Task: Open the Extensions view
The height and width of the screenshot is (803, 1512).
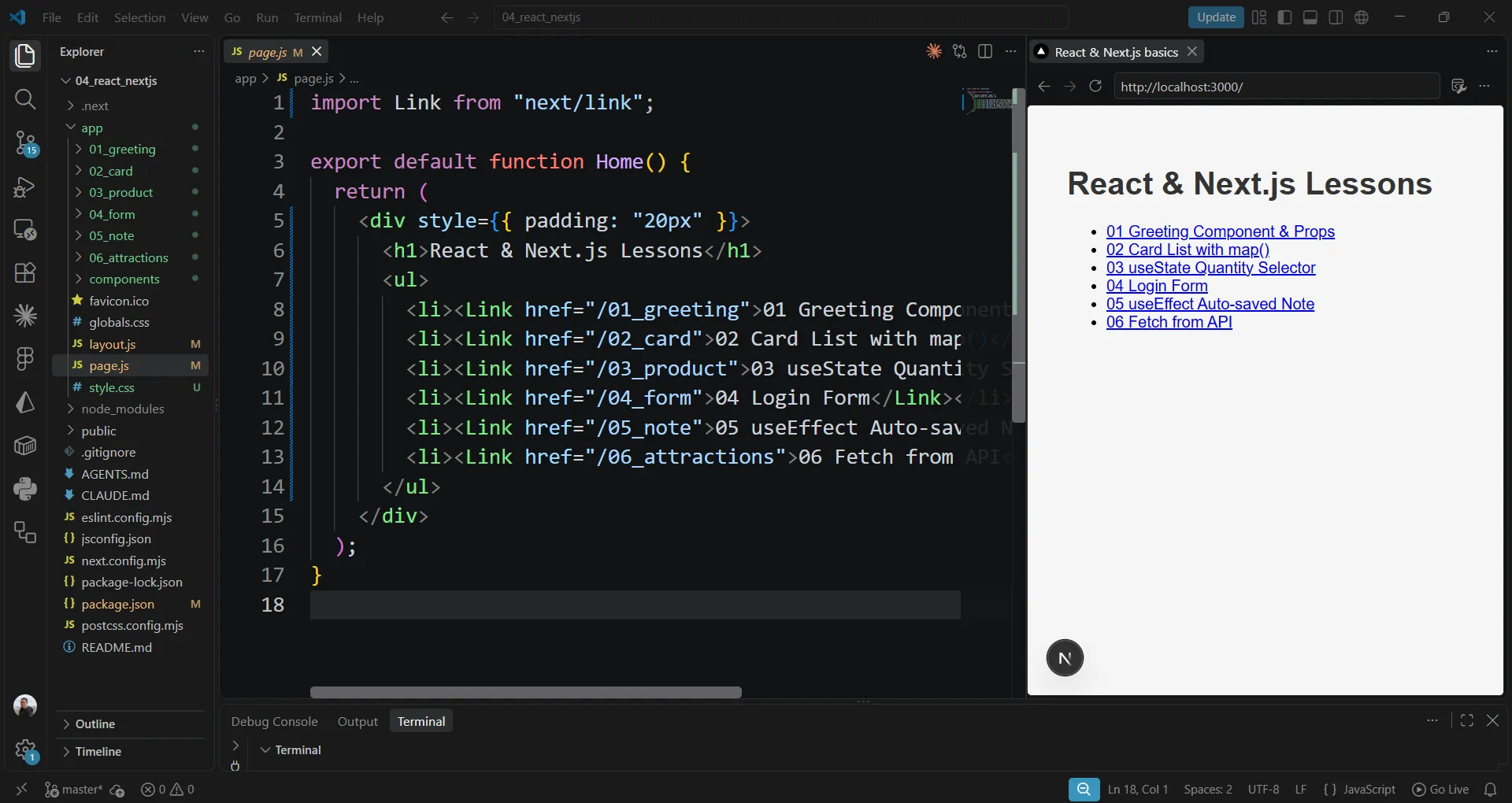Action: click(25, 273)
